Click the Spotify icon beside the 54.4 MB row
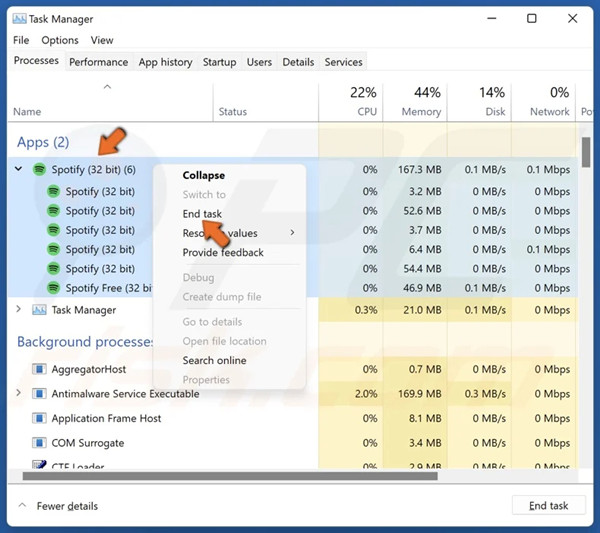The image size is (600, 533). pyautogui.click(x=54, y=269)
